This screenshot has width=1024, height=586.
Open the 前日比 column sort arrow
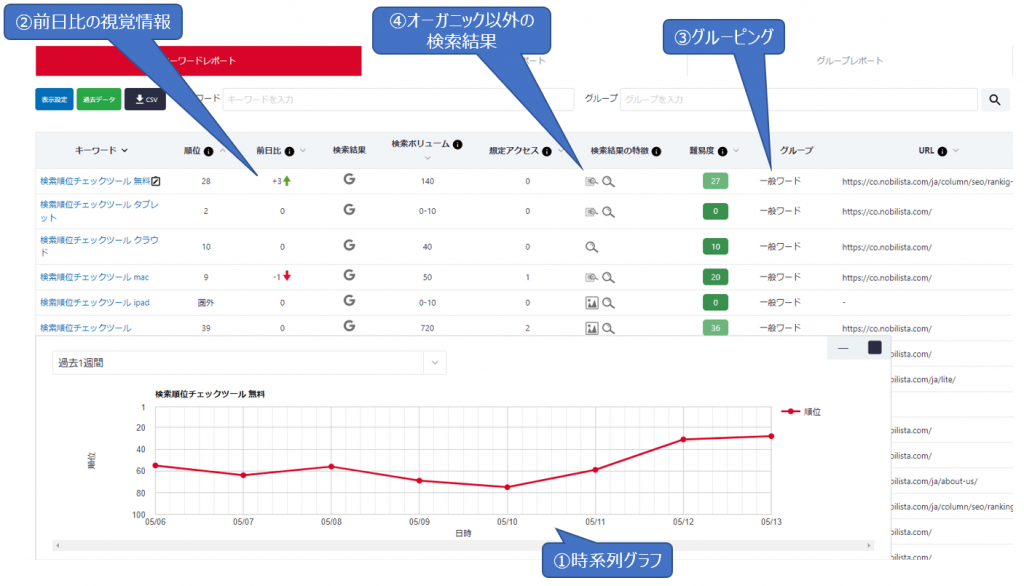click(304, 151)
